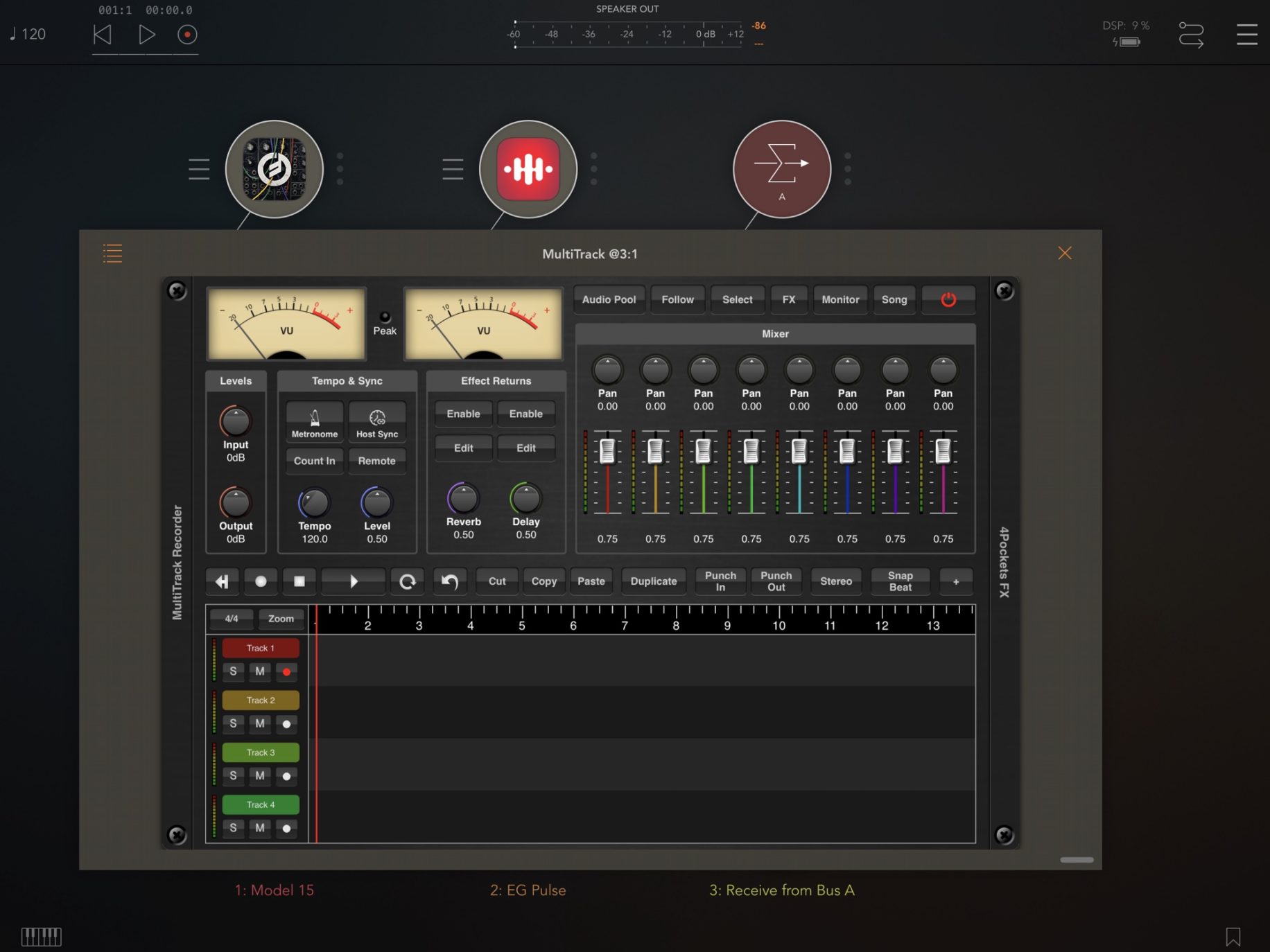
Task: Open the Receive from Bus A node
Action: click(x=781, y=170)
